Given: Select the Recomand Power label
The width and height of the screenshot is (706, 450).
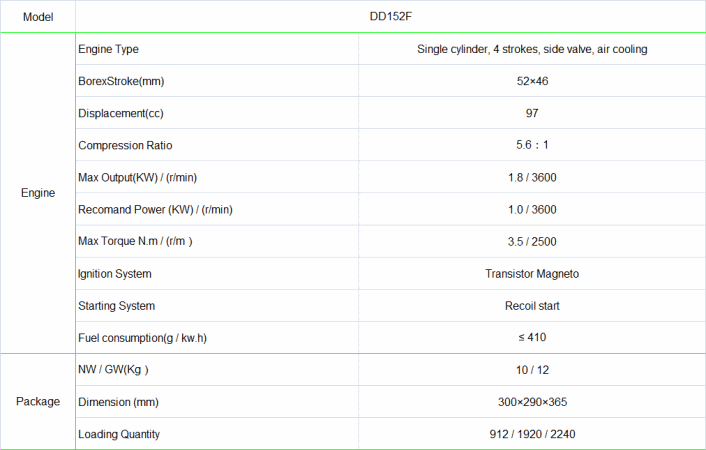Looking at the screenshot, I should point(155,209).
